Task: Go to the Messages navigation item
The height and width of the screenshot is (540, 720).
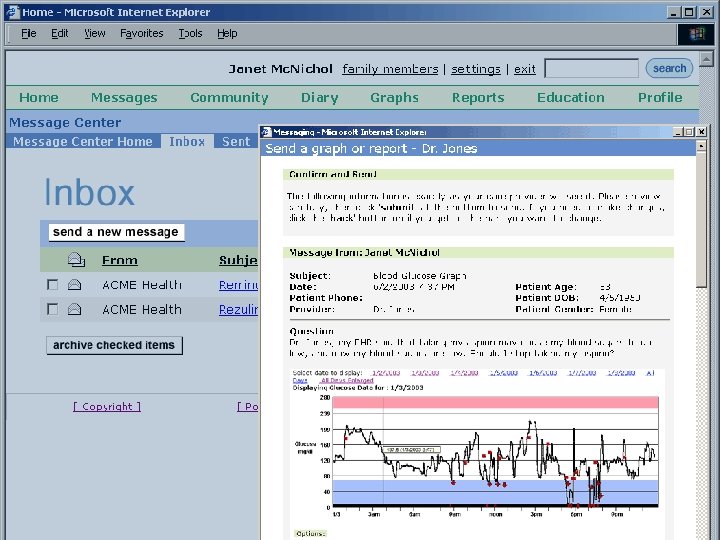Action: tap(124, 97)
